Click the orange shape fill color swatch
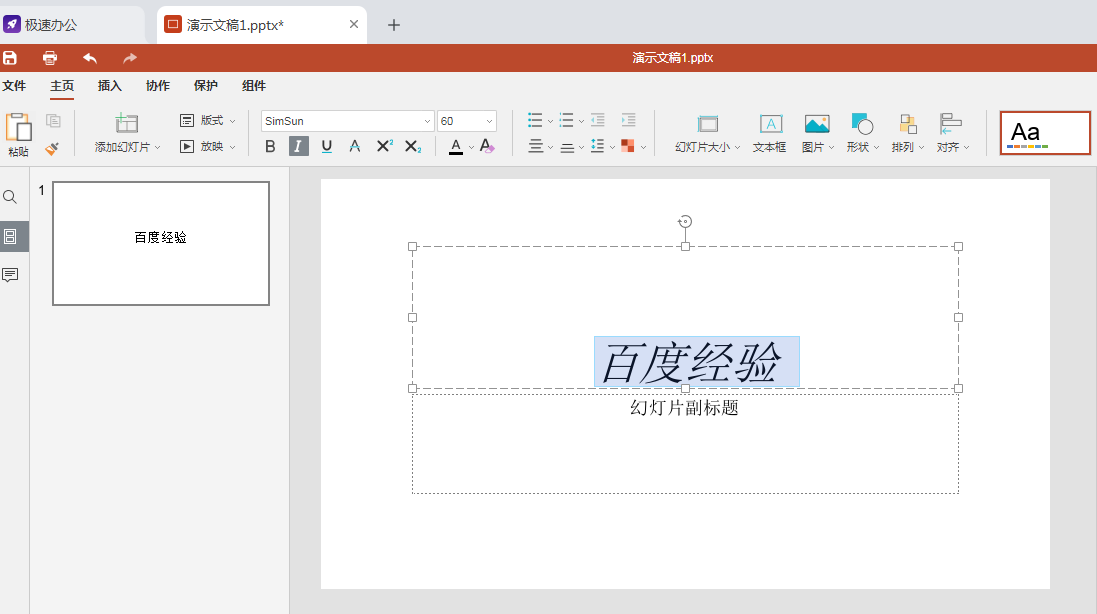Viewport: 1097px width, 614px height. pos(628,146)
